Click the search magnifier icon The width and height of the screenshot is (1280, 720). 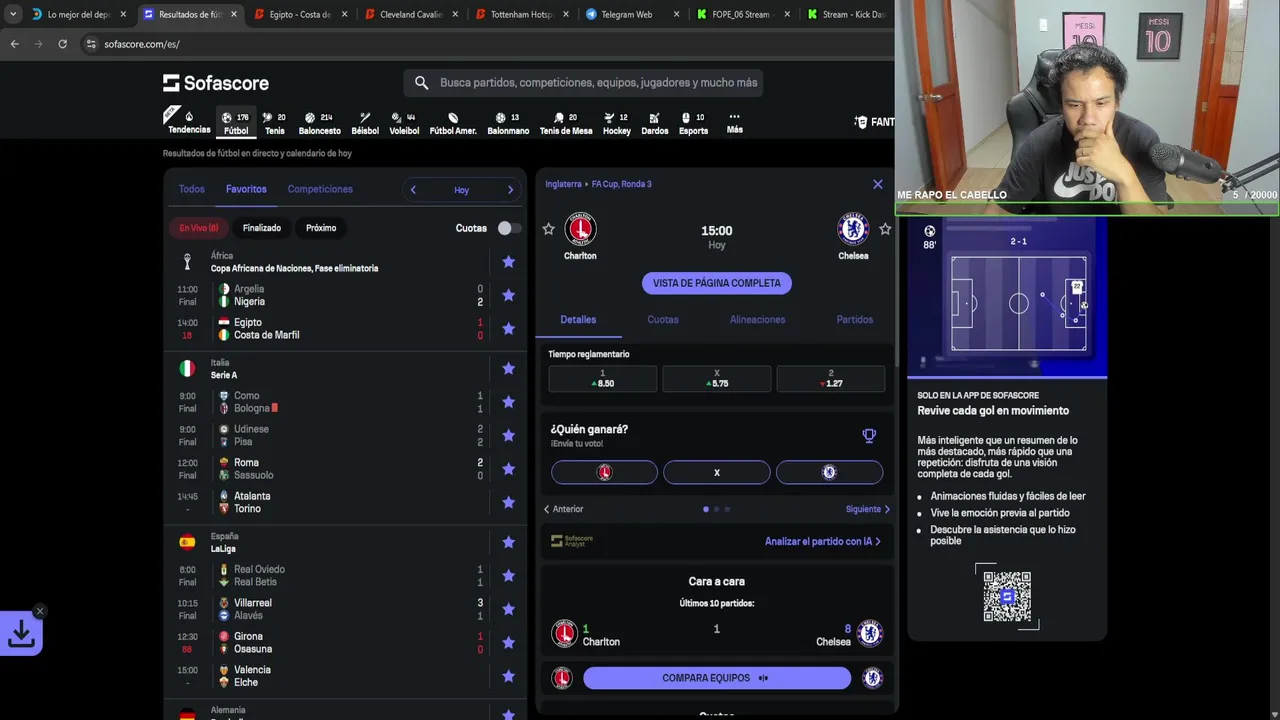tap(421, 83)
